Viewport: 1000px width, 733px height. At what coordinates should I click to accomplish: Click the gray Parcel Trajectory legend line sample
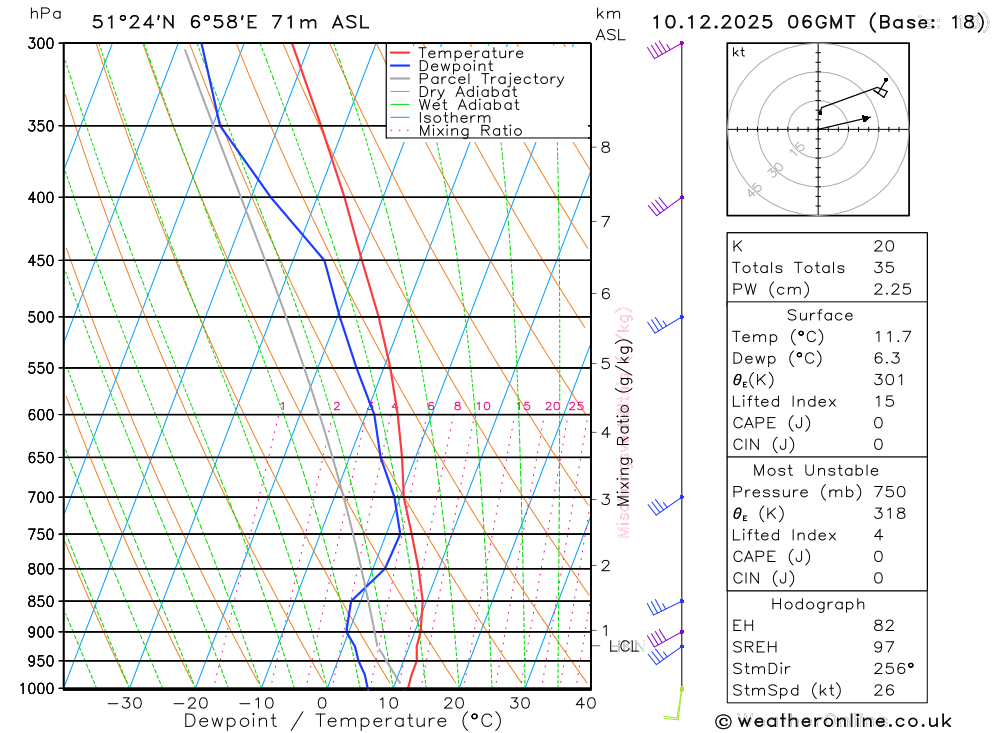(399, 79)
